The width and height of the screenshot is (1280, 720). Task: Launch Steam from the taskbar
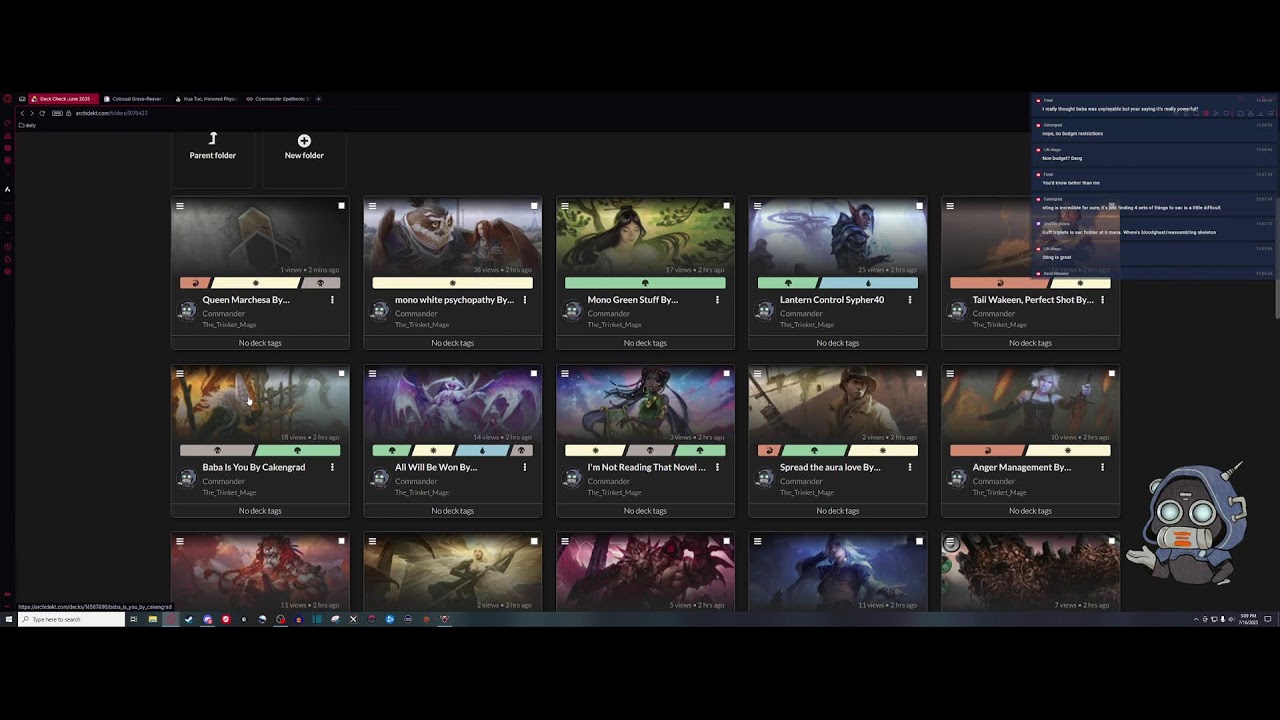click(x=188, y=619)
